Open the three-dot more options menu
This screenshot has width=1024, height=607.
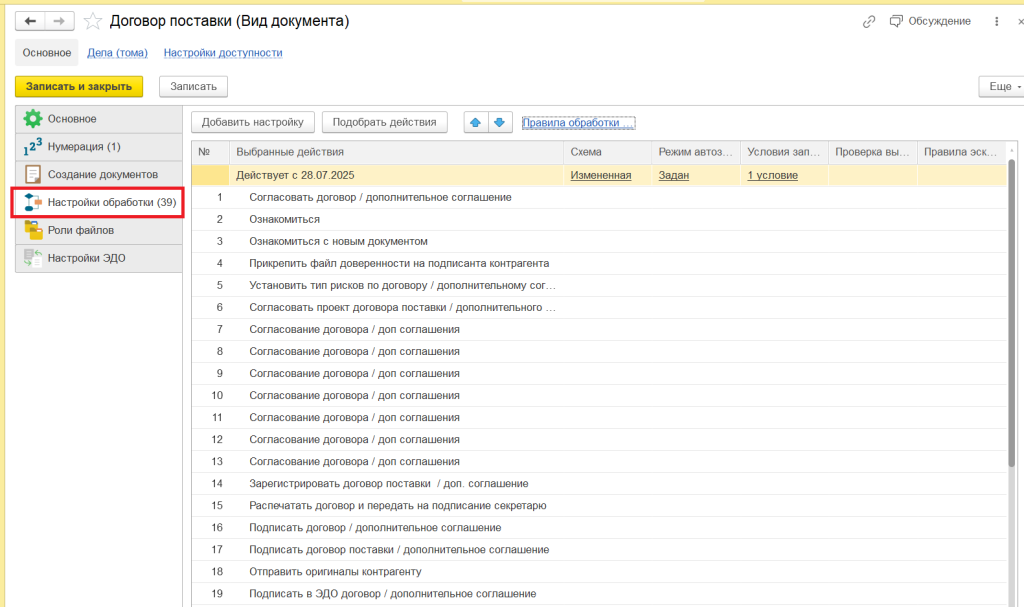pyautogui.click(x=996, y=21)
